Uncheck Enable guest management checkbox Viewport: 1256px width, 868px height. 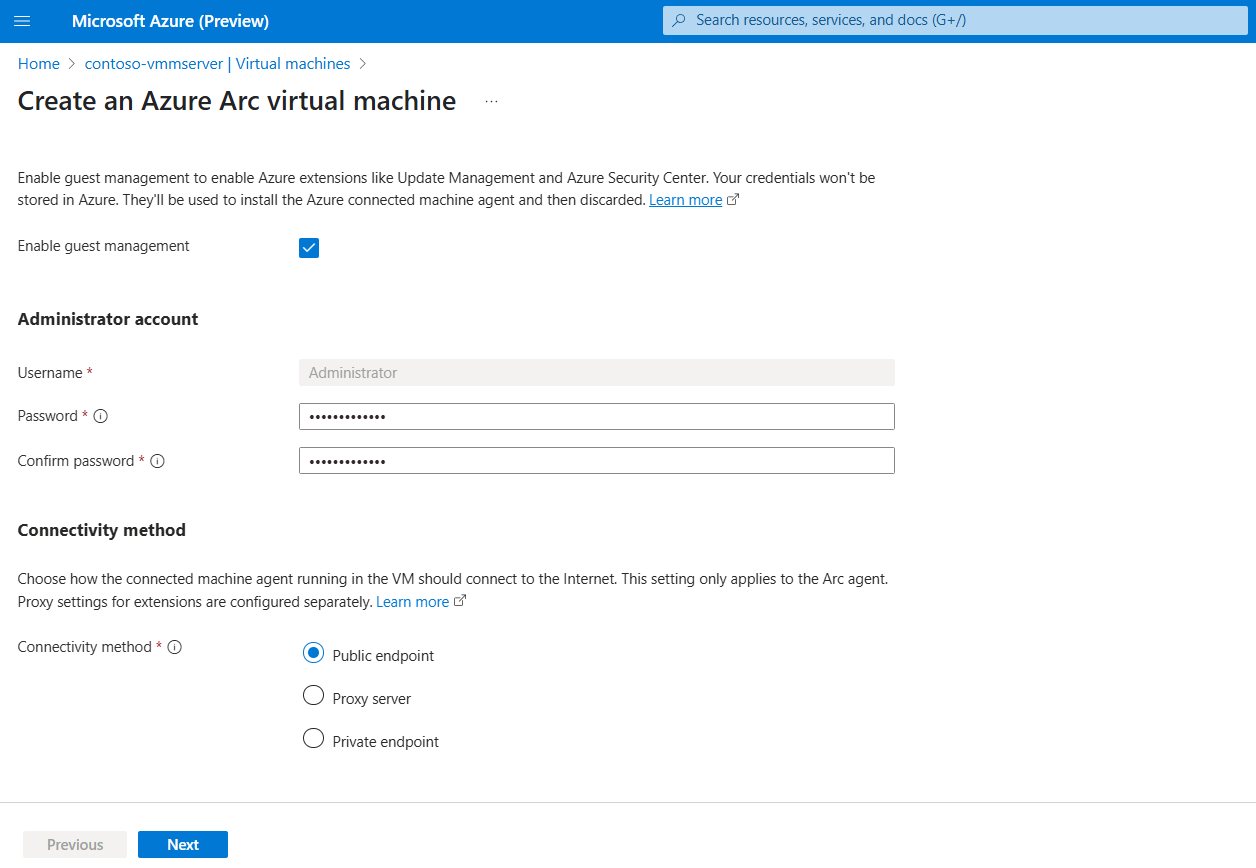pyautogui.click(x=309, y=248)
